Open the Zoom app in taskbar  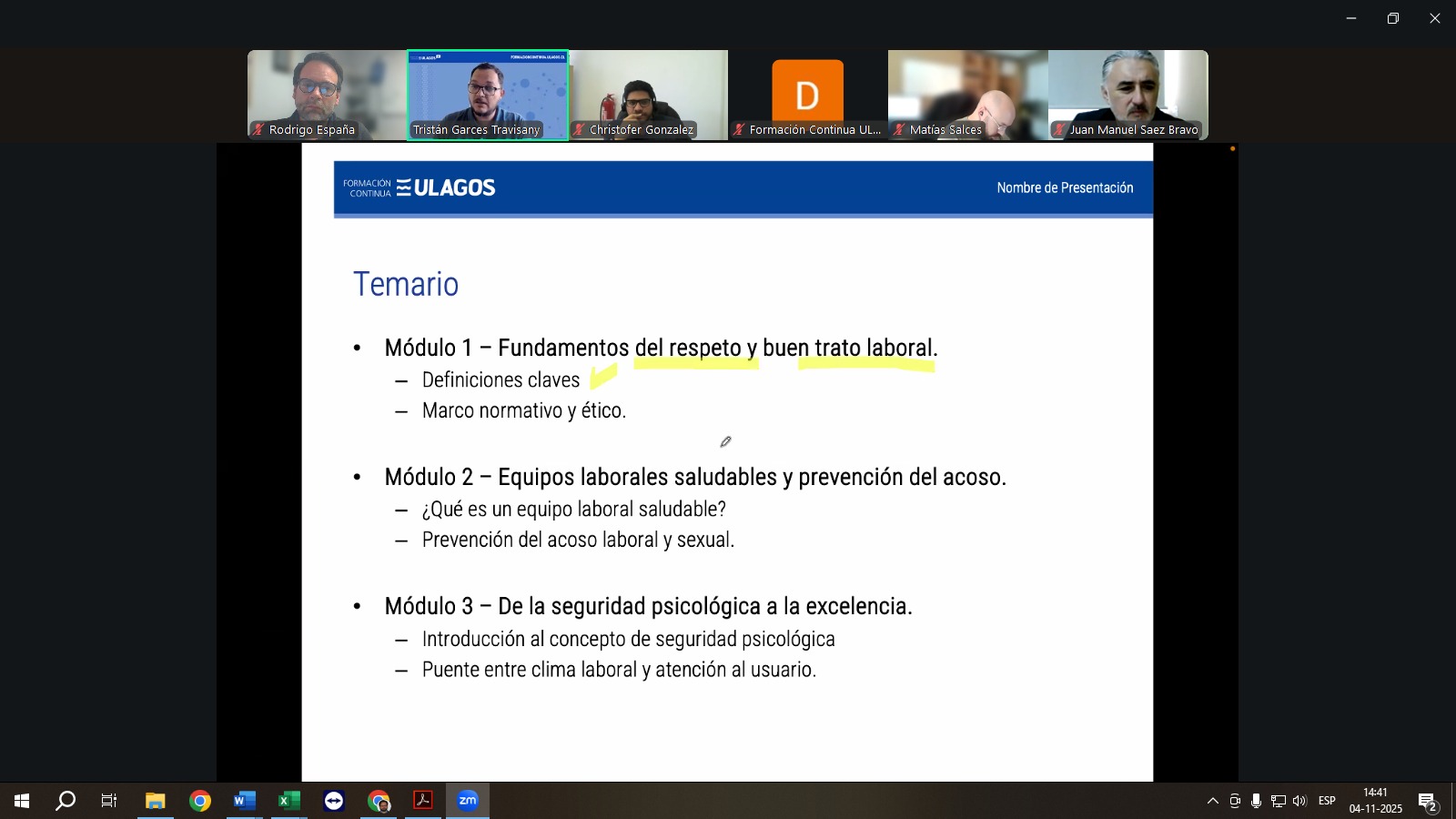468,801
